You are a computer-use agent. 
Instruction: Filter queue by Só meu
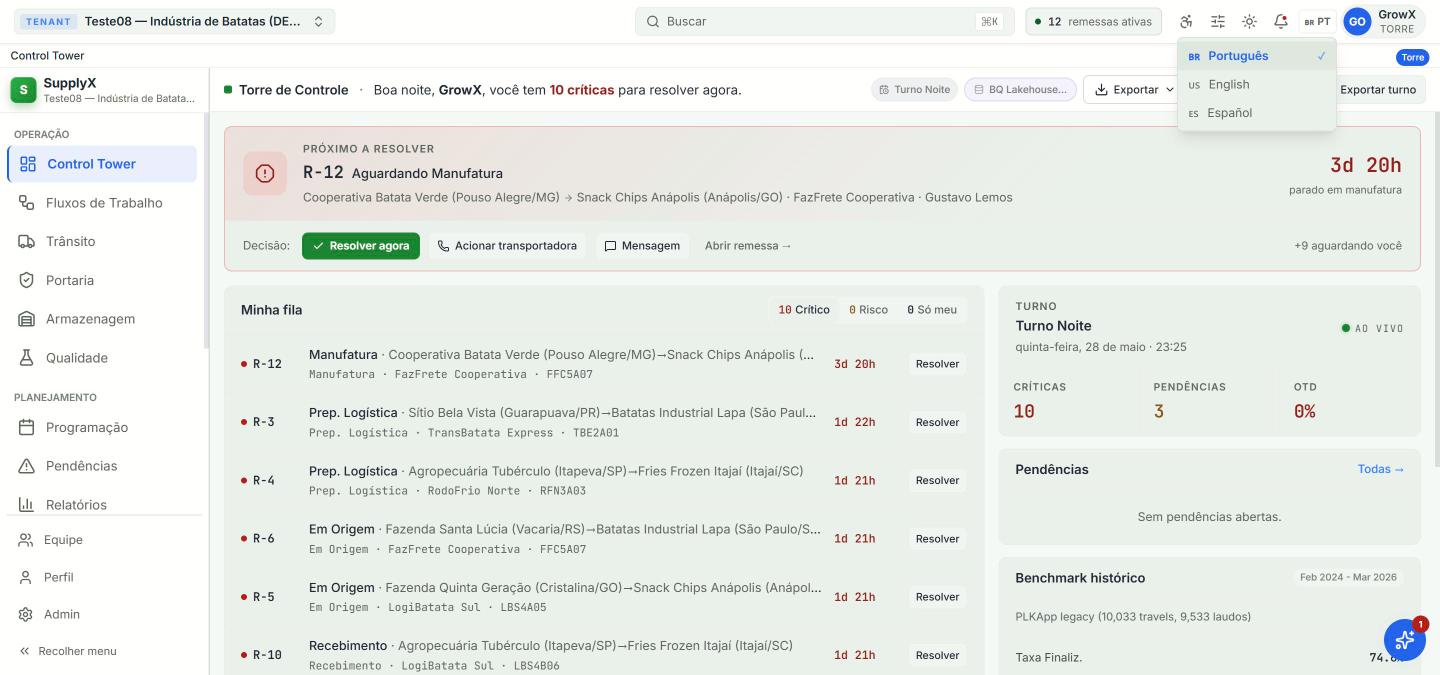point(932,310)
